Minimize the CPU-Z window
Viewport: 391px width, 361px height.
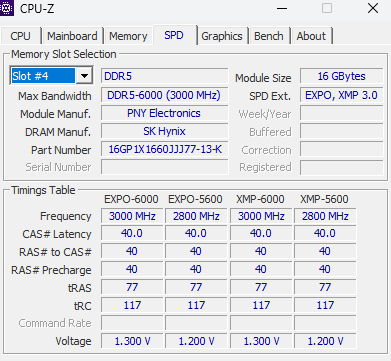[282, 8]
